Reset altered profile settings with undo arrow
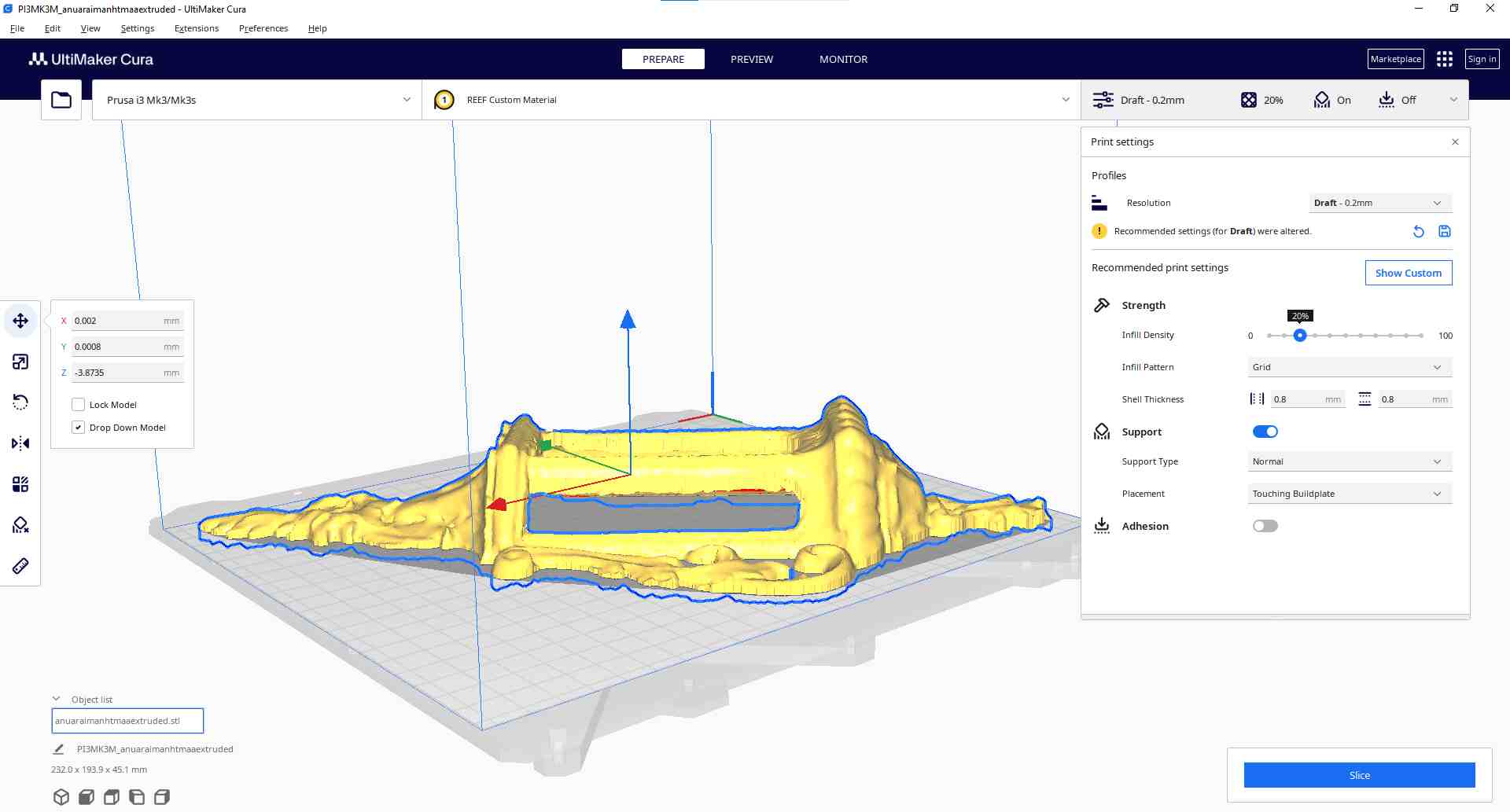This screenshot has width=1510, height=812. 1418,231
